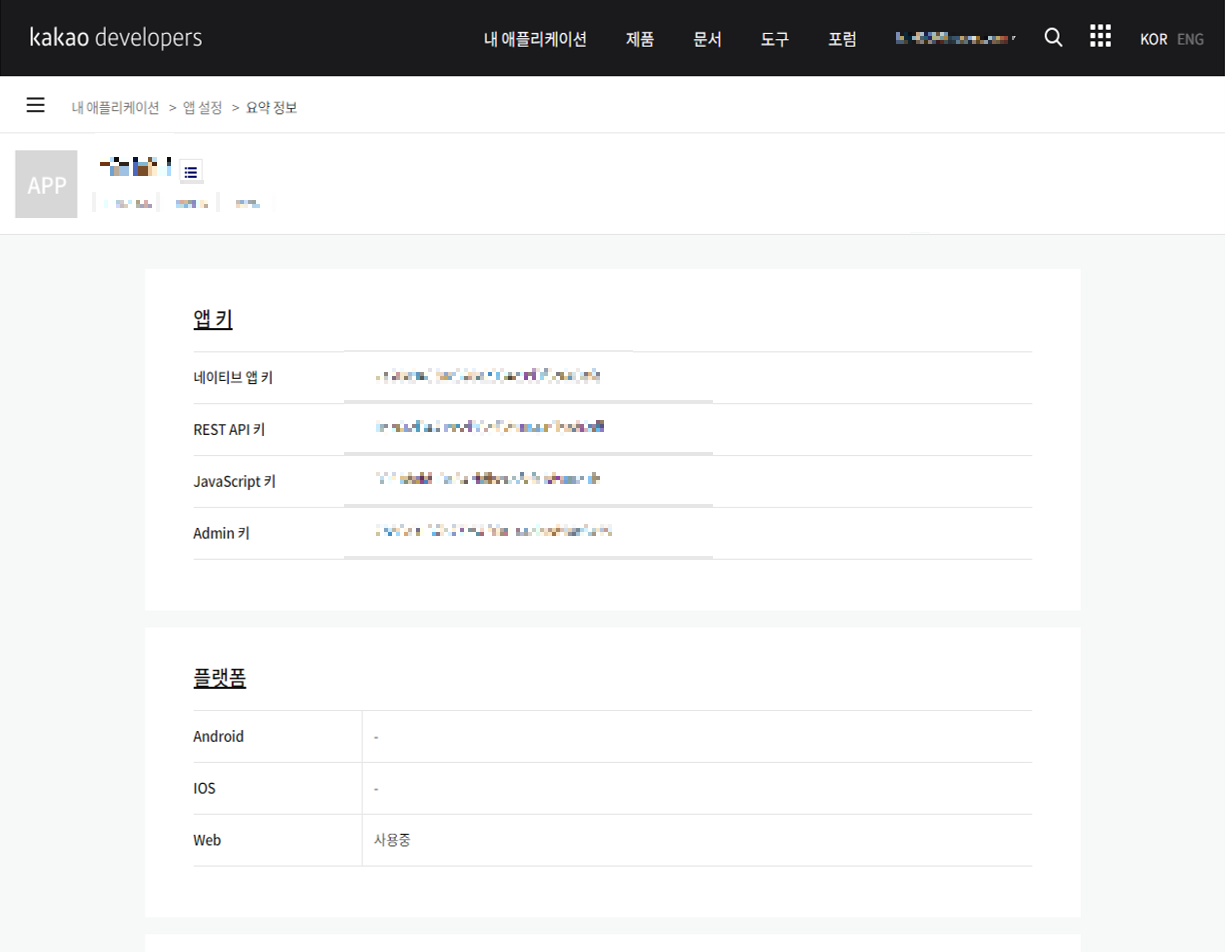Go to kakao developers home logo
The height and width of the screenshot is (952, 1225).
[116, 38]
